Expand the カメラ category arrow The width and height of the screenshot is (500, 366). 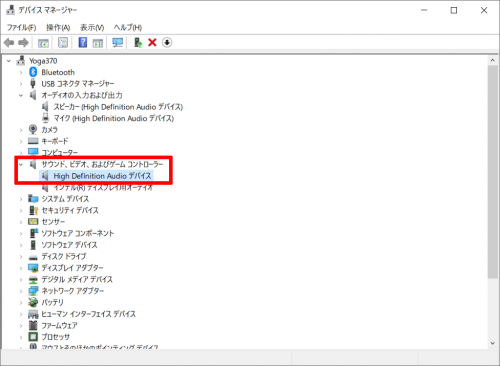[21, 130]
